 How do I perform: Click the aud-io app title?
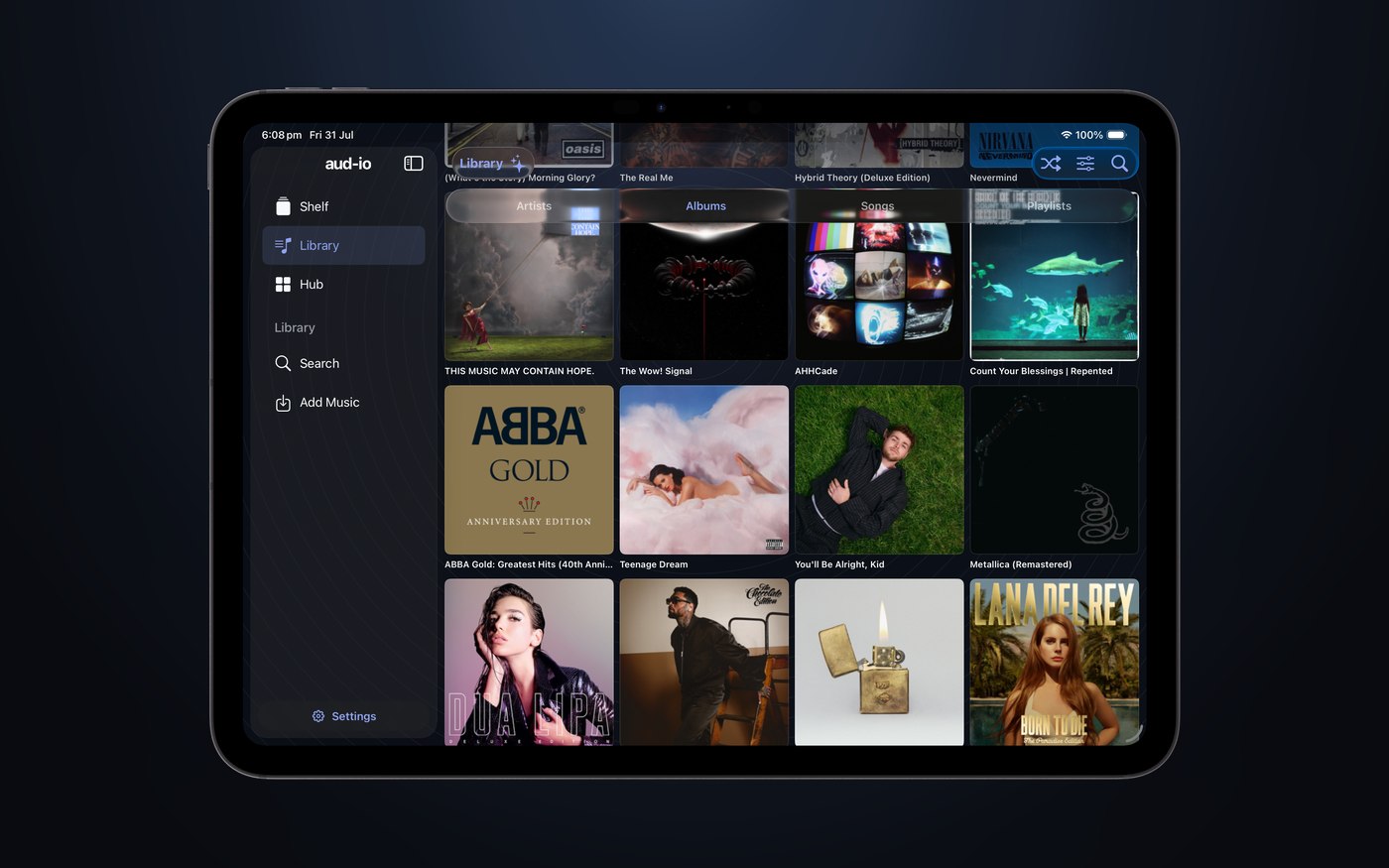coord(348,164)
